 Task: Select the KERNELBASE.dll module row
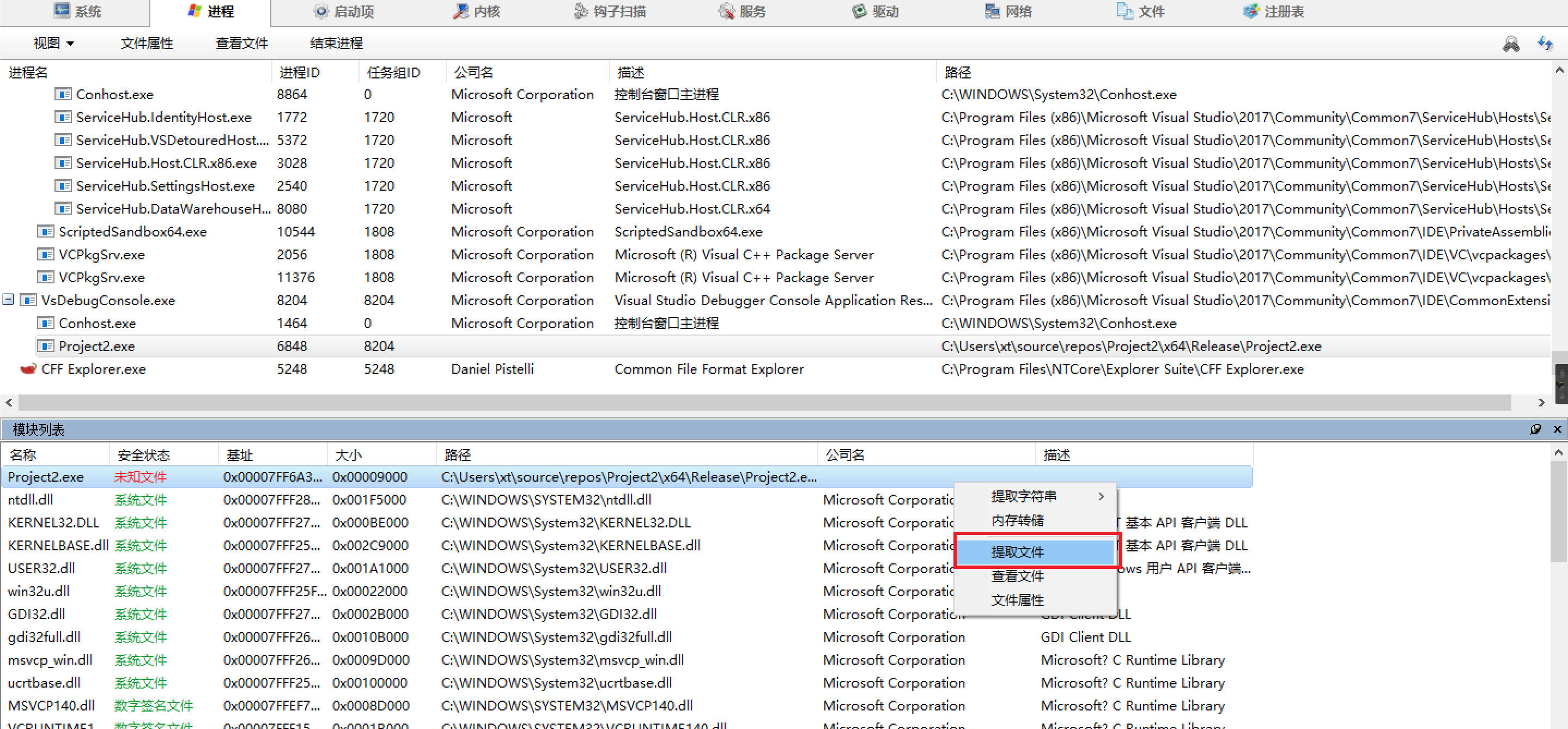click(x=627, y=545)
